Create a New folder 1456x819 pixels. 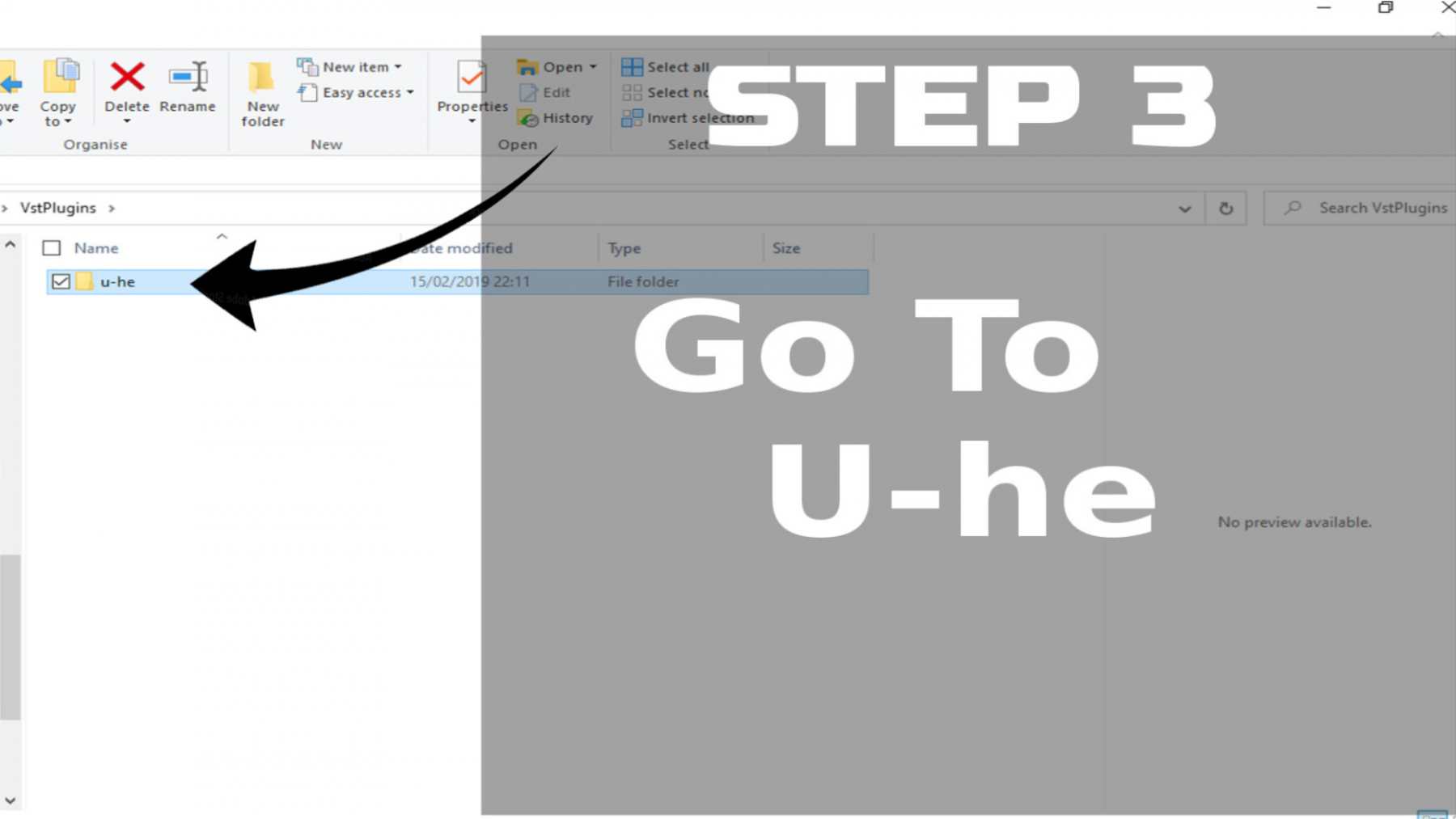point(262,94)
